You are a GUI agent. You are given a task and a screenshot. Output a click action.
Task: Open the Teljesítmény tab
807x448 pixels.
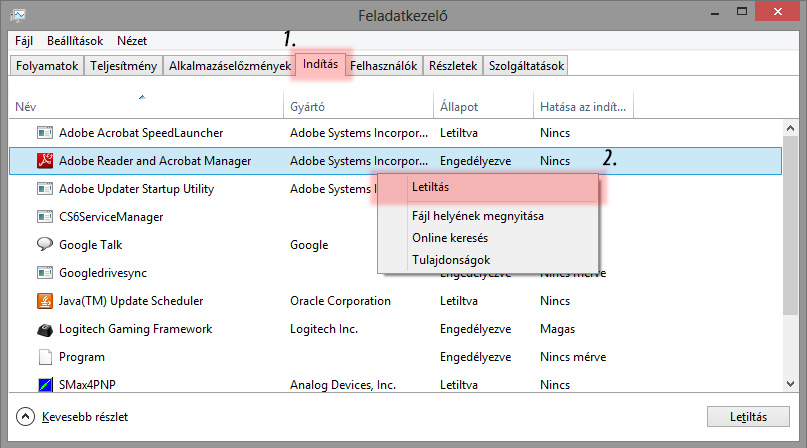tap(122, 66)
